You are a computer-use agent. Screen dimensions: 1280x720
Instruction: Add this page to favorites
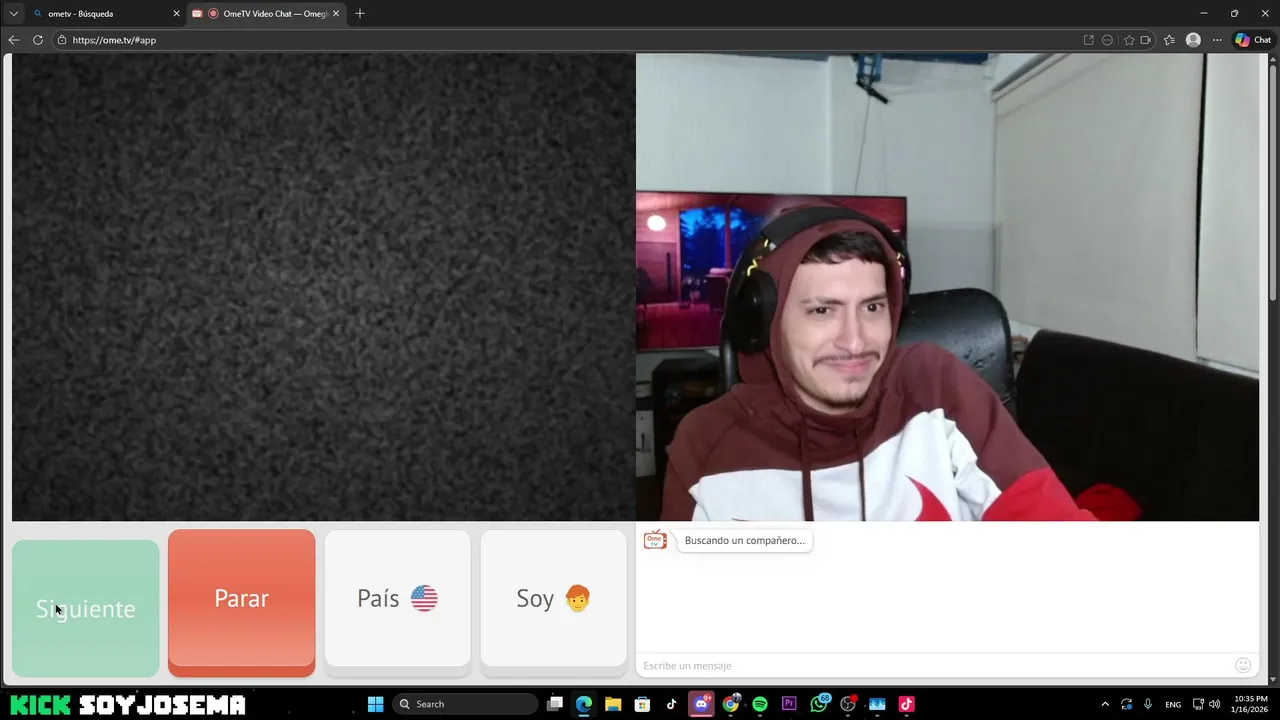click(x=1129, y=40)
